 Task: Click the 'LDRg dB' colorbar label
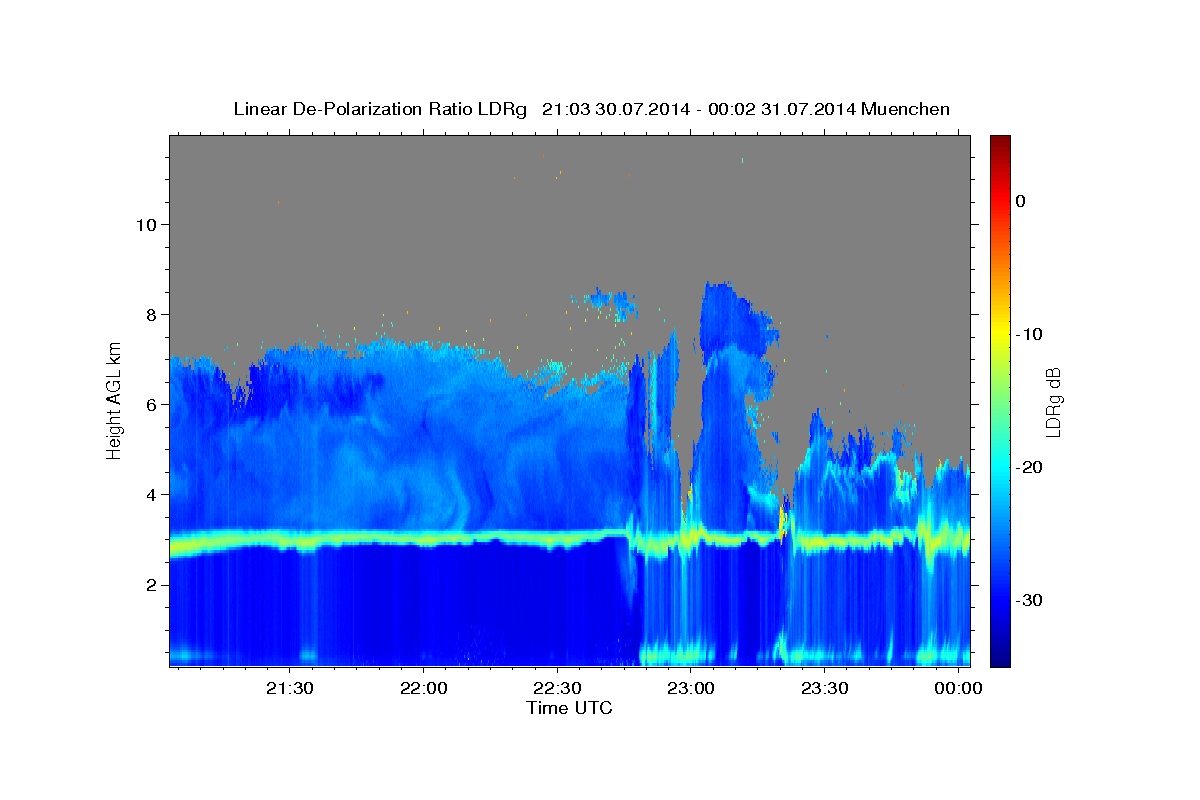tap(1052, 401)
